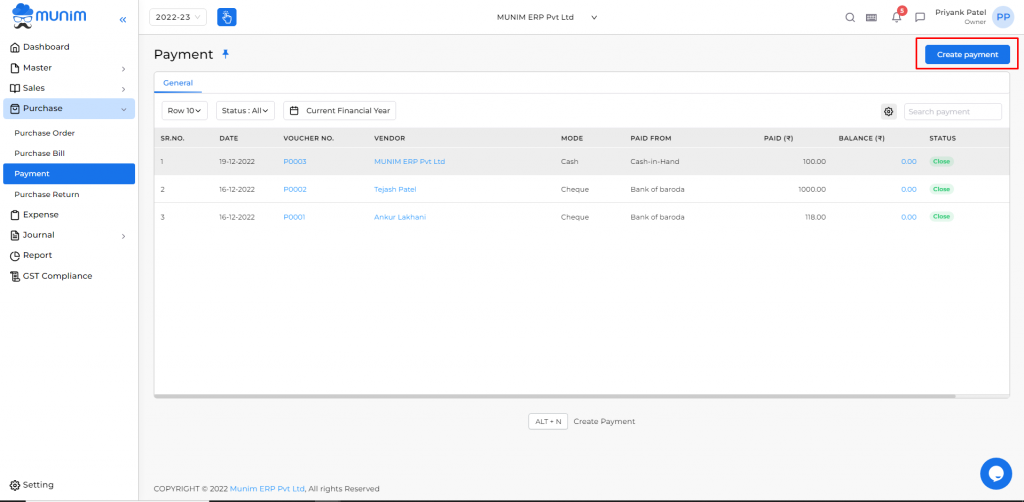Open the 2022-23 financial year dropdown

(x=178, y=17)
